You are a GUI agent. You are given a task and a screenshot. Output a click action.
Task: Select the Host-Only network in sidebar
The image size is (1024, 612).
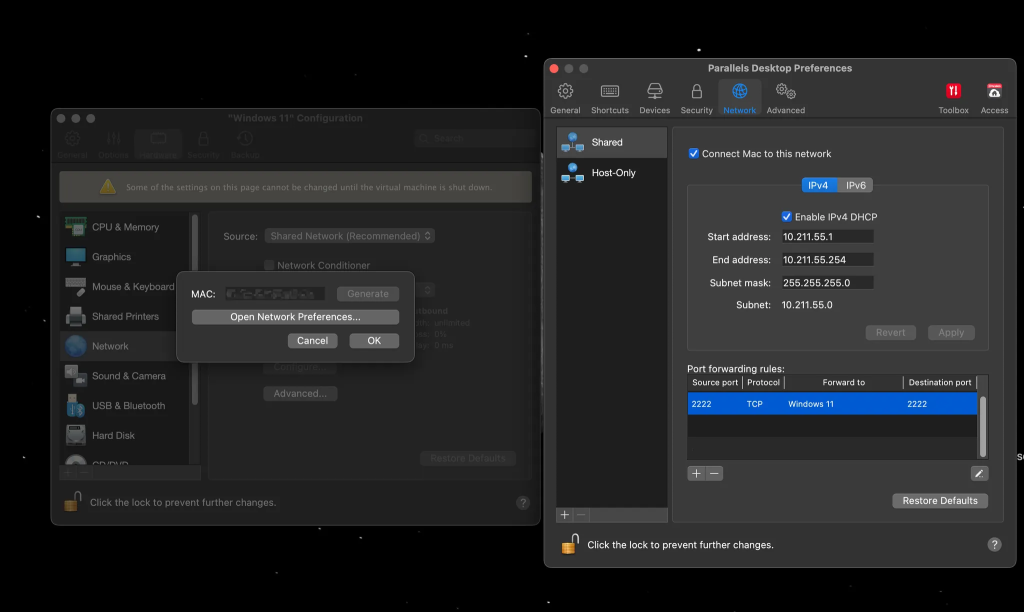pos(612,173)
